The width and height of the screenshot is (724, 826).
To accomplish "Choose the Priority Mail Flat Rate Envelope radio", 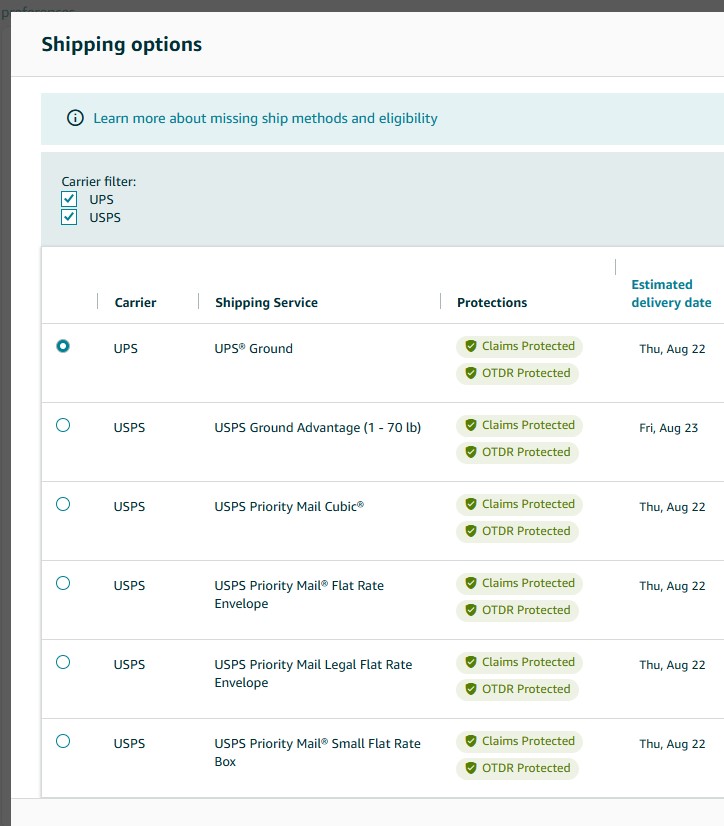I will pyautogui.click(x=63, y=583).
